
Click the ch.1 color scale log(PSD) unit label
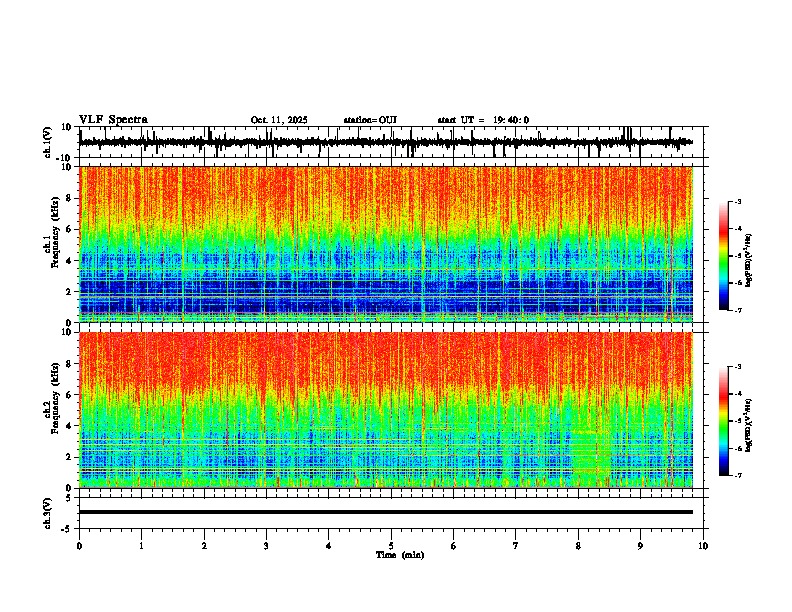click(x=748, y=261)
